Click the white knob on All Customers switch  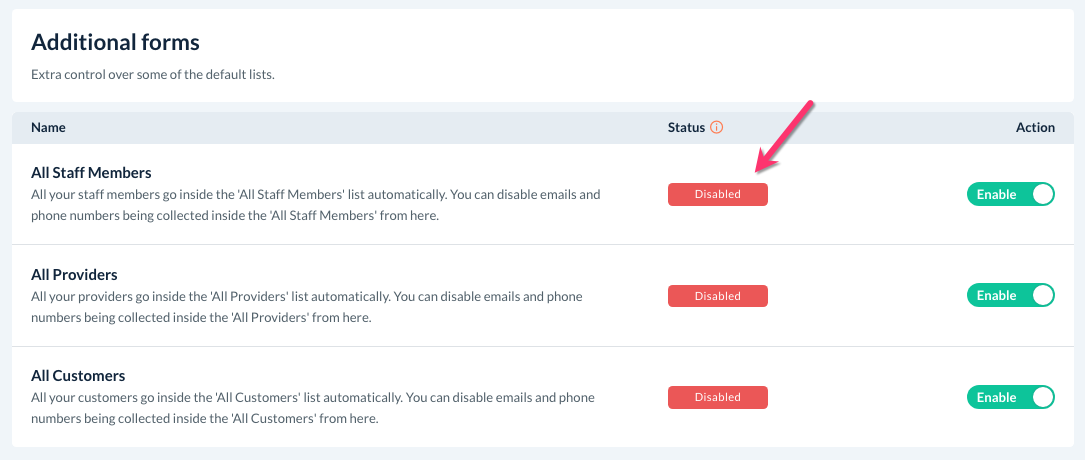(x=1042, y=397)
